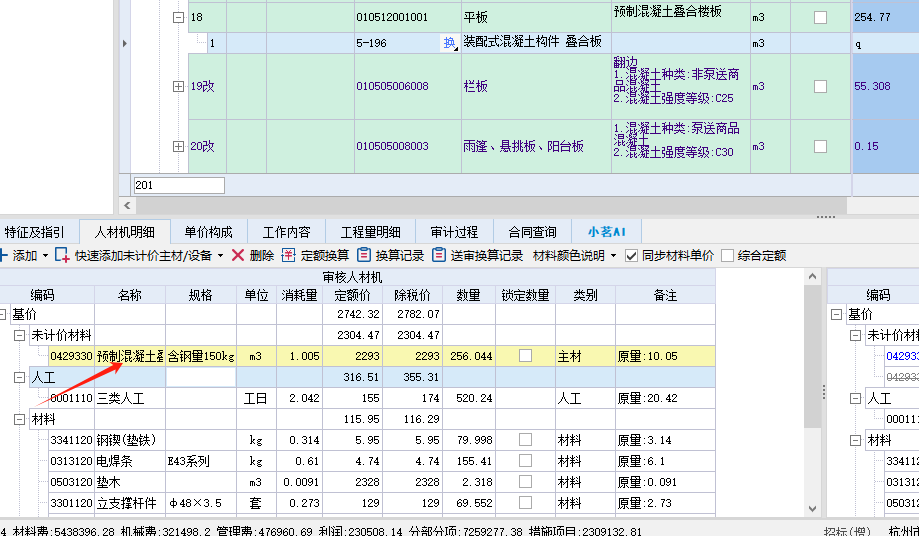Image resolution: width=919 pixels, height=536 pixels.
Task: Toggle 锁定数量 checkbox for 钢楔(垫铁) row
Action: point(526,440)
